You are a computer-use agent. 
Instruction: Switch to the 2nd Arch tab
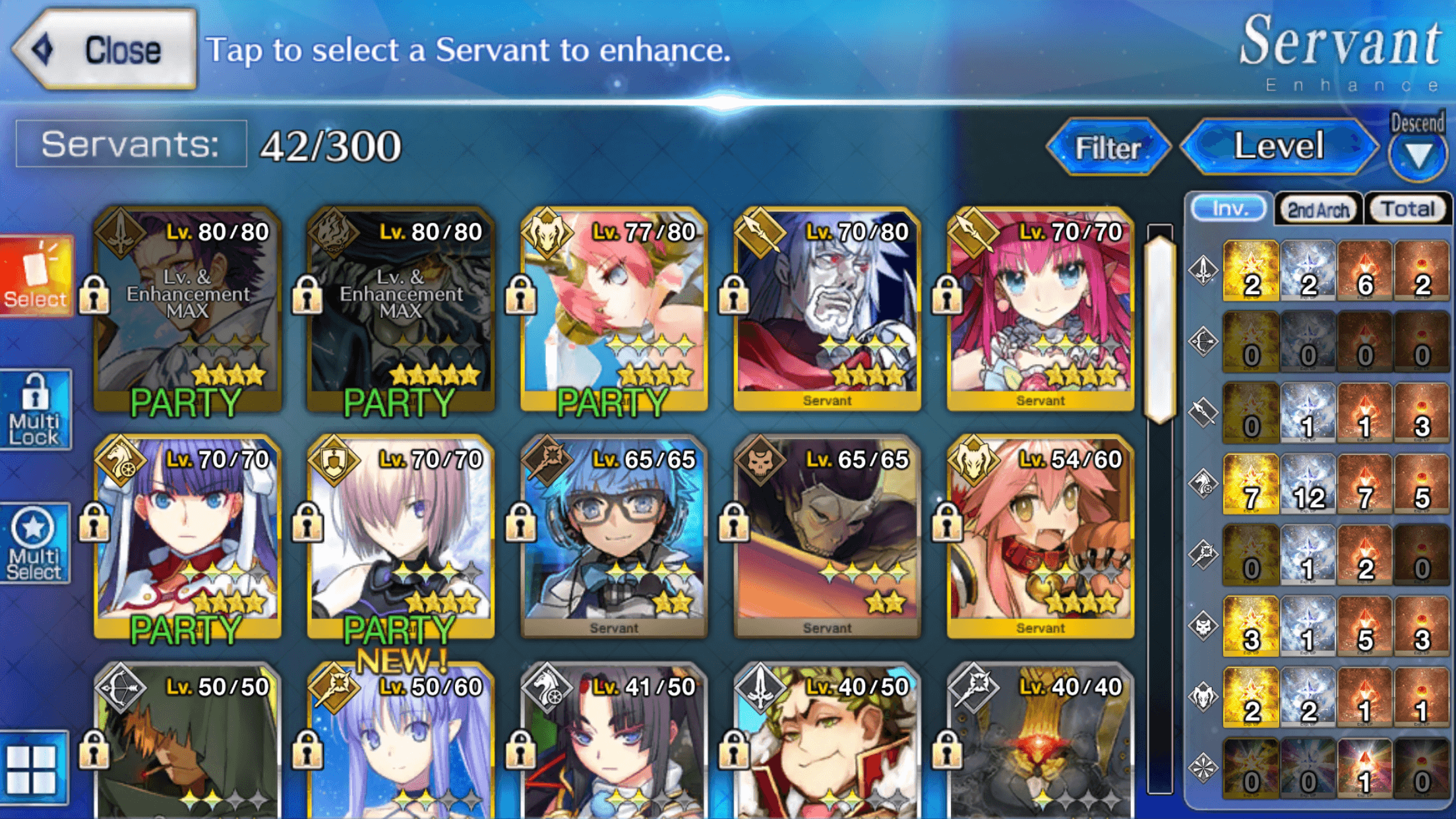tap(1319, 210)
